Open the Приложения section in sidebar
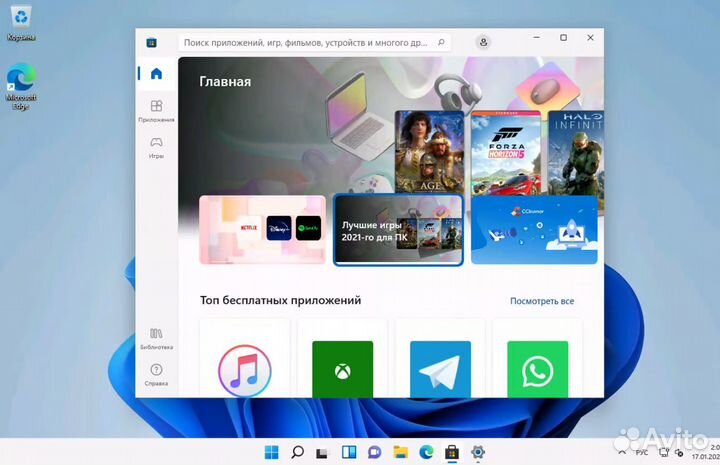 (x=157, y=111)
